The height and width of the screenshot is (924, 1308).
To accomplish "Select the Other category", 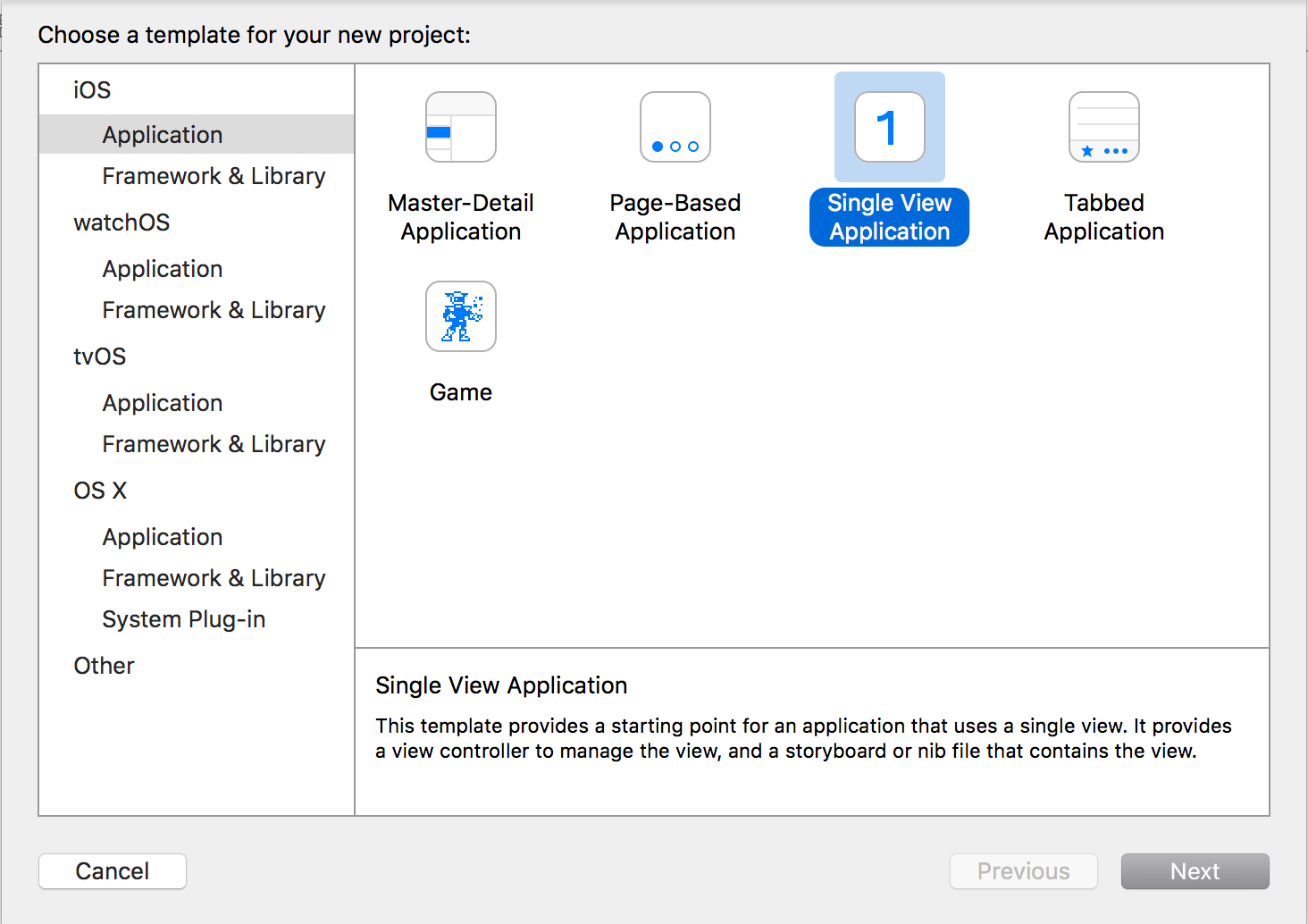I will (104, 666).
